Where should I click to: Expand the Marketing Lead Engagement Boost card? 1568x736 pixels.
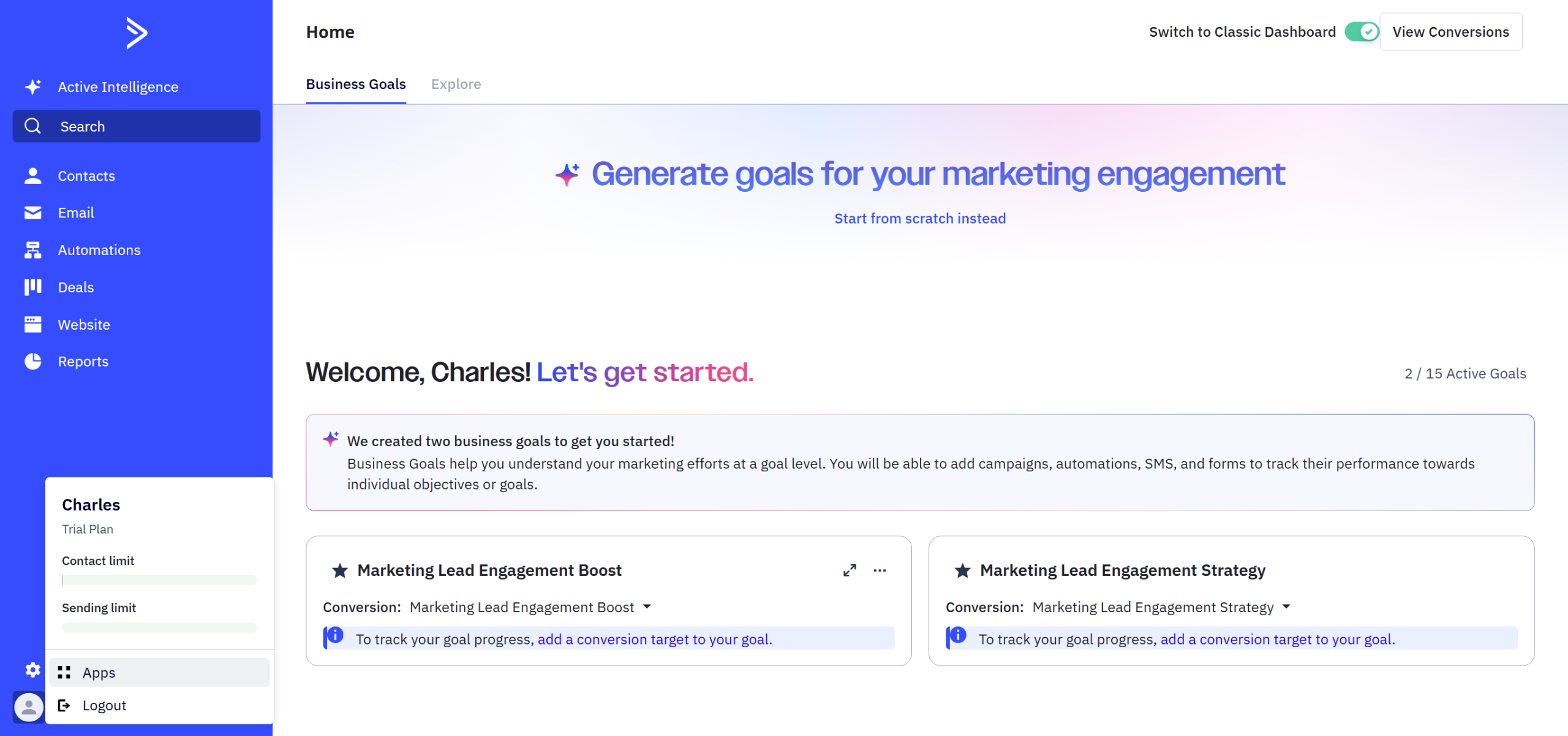850,571
